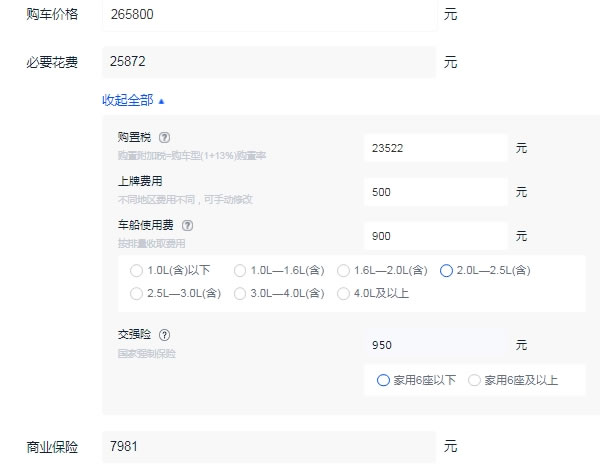The width and height of the screenshot is (600, 465).
Task: Open the help icon next to 交强险
Action: (165, 335)
